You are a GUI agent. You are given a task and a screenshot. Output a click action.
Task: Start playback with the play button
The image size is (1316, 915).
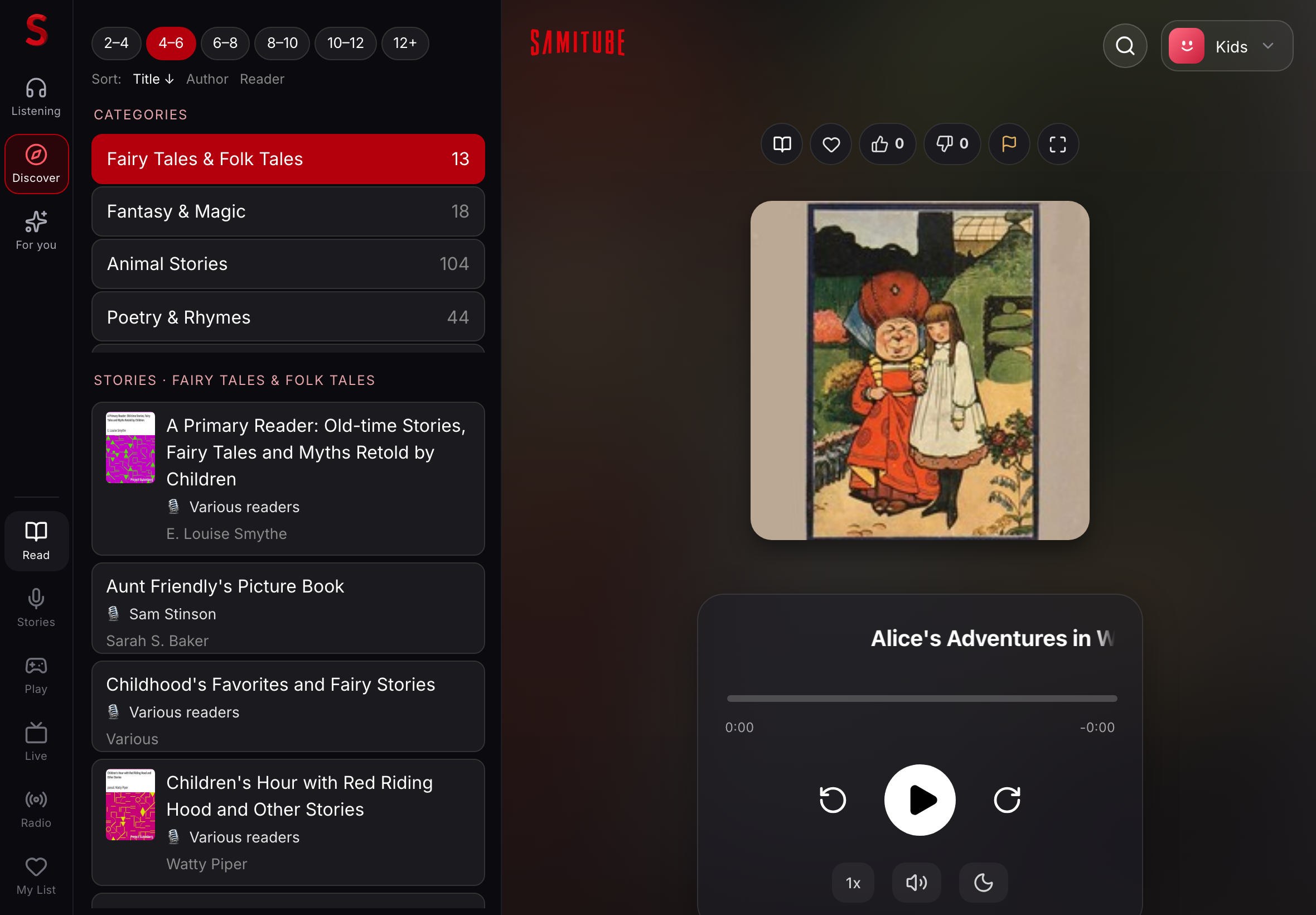(920, 800)
